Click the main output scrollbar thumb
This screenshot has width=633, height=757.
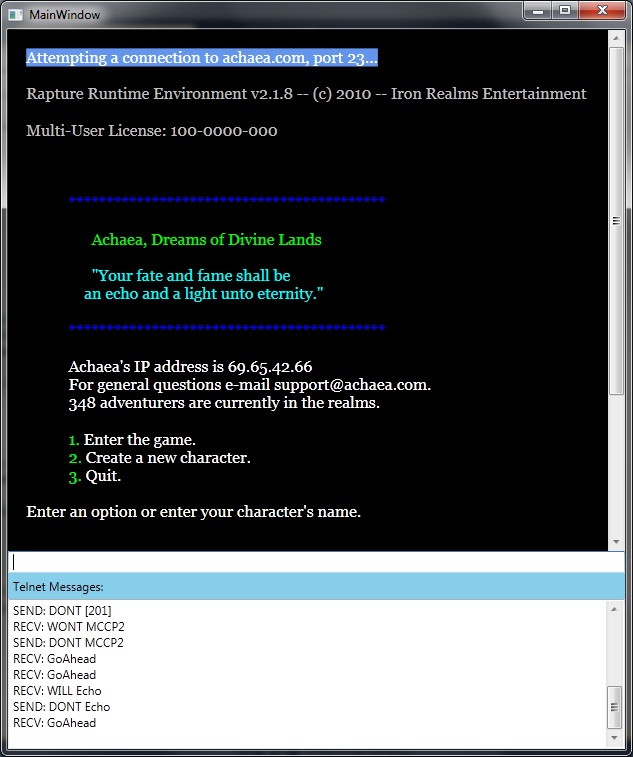[616, 221]
